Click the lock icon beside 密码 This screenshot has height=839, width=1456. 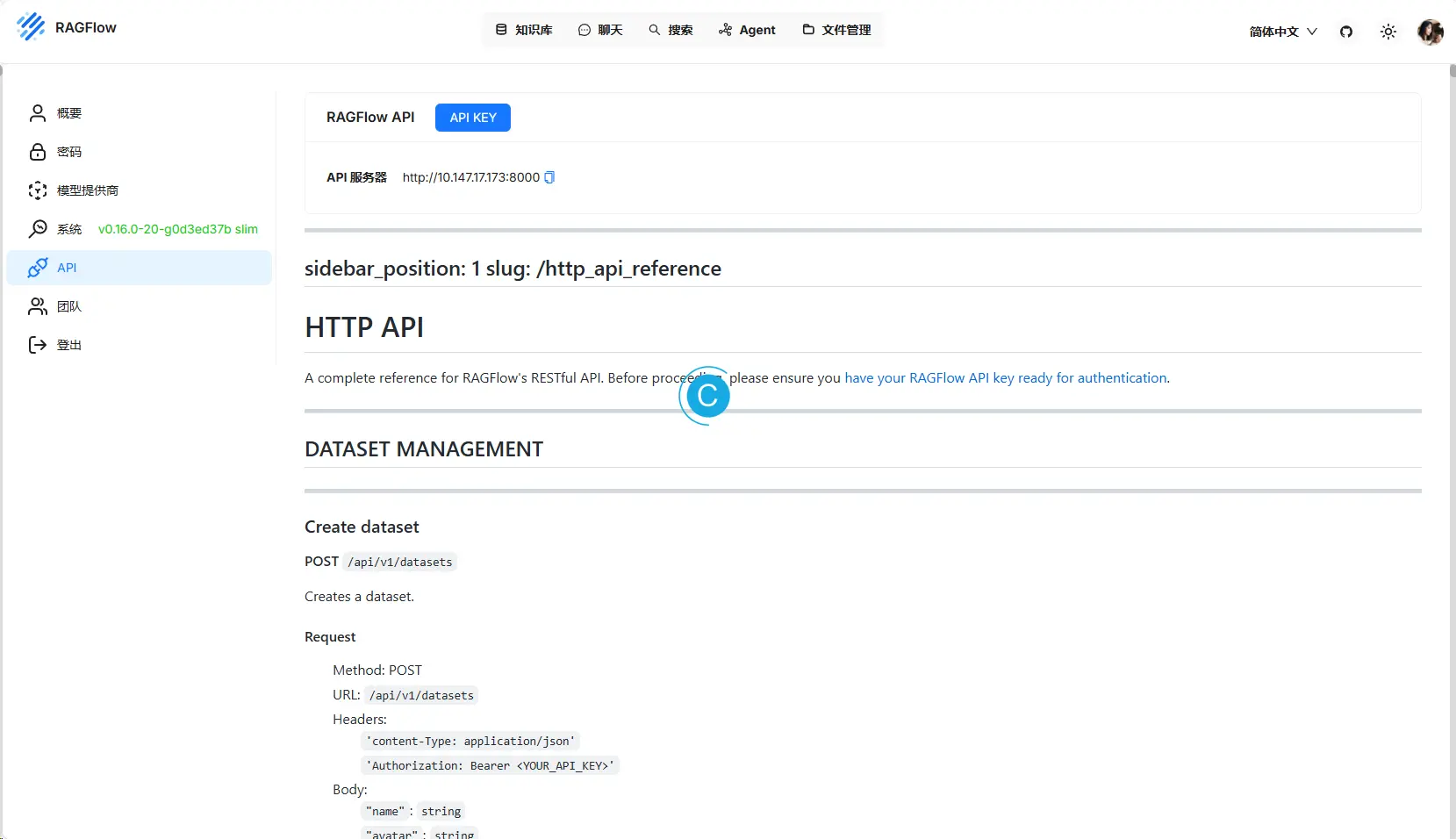click(38, 152)
